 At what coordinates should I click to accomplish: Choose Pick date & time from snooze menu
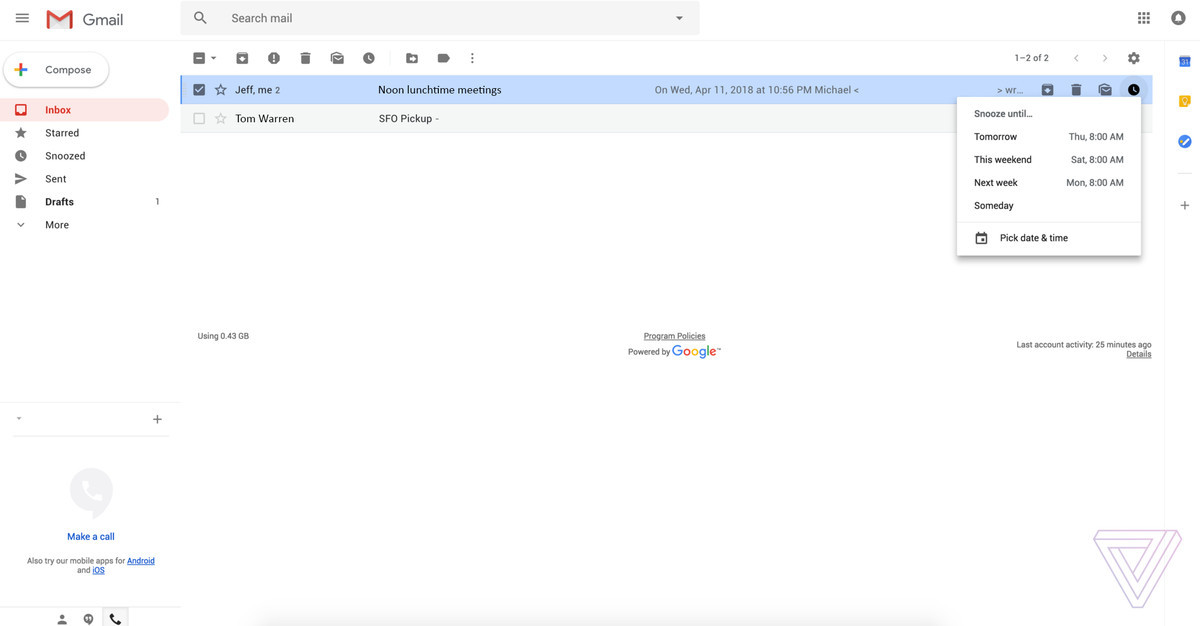[1033, 238]
